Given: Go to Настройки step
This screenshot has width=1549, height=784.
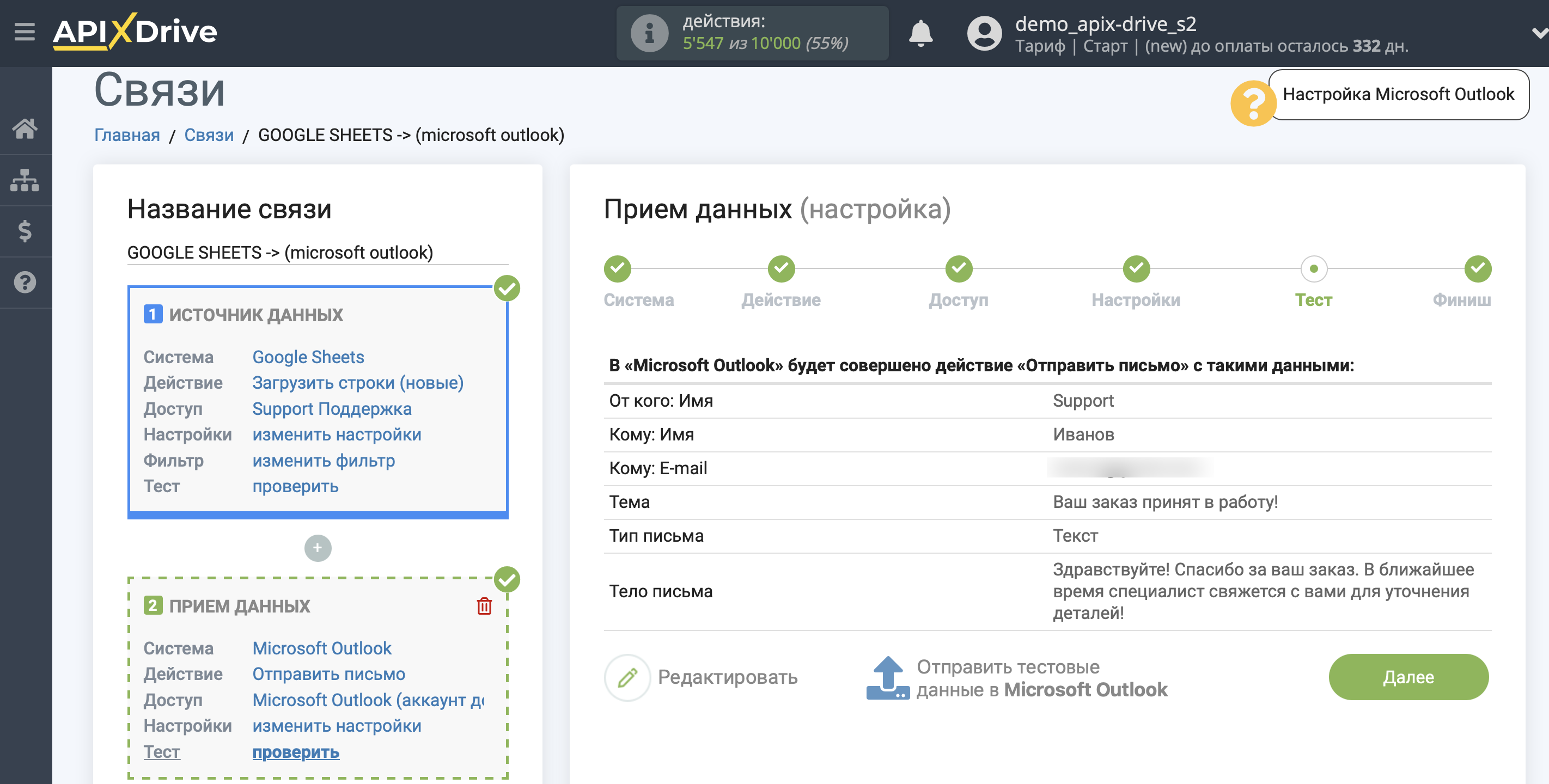Looking at the screenshot, I should (x=1136, y=269).
